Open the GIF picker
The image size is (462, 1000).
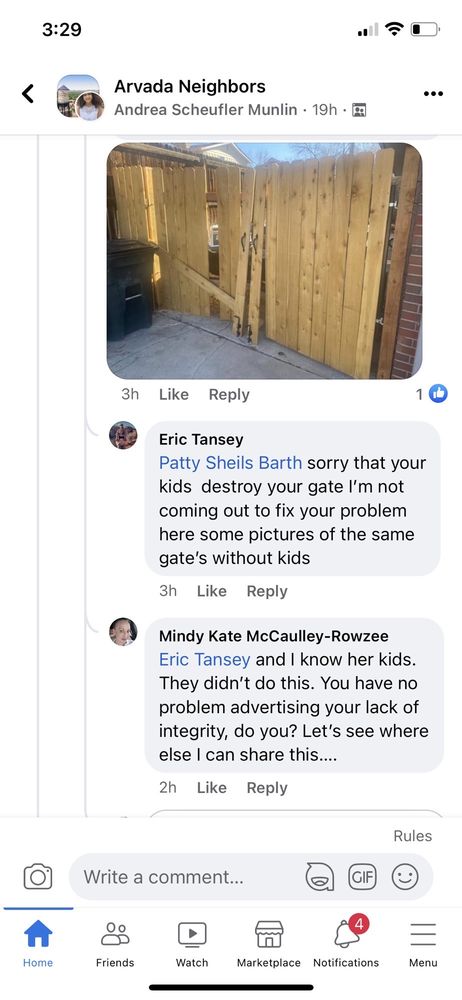pos(362,876)
